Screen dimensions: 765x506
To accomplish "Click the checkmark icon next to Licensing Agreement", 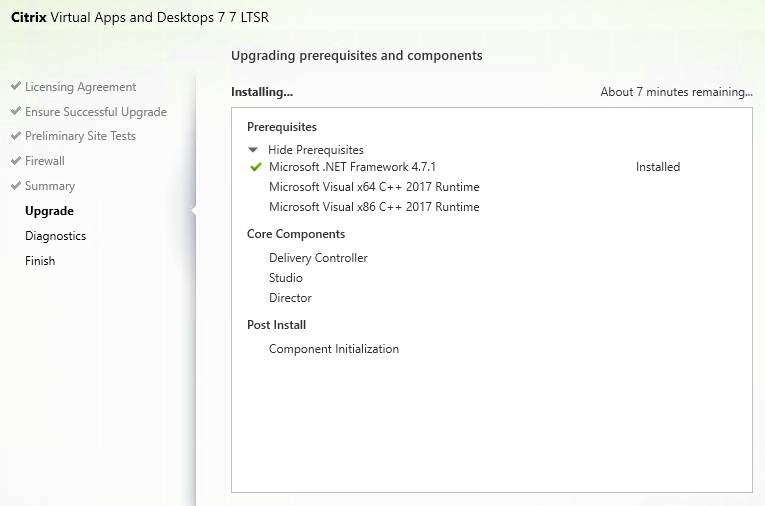I will 16,86.
